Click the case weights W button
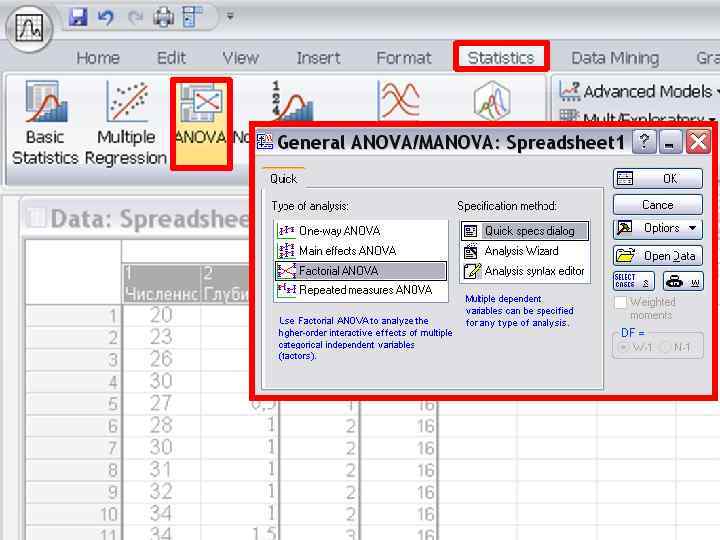Viewport: 720px width, 540px height. click(x=683, y=281)
